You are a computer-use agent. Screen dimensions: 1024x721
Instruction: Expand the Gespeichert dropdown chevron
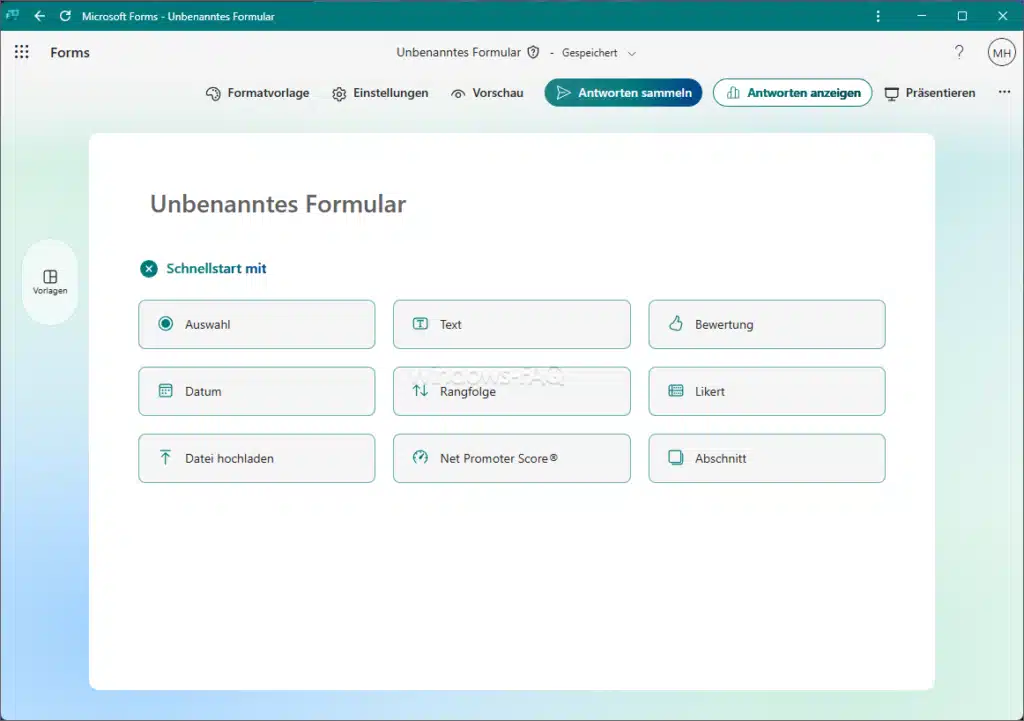click(x=632, y=54)
